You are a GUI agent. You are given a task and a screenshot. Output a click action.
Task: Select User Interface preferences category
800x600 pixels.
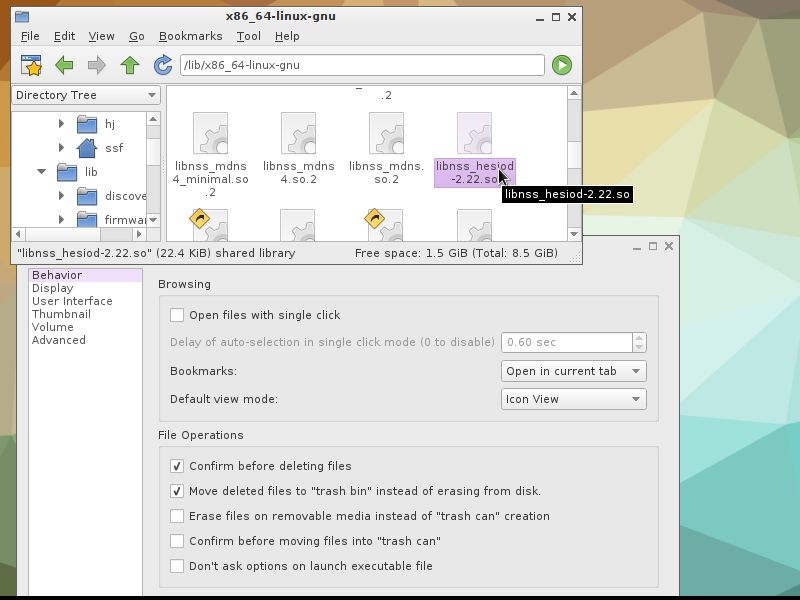(x=85, y=301)
